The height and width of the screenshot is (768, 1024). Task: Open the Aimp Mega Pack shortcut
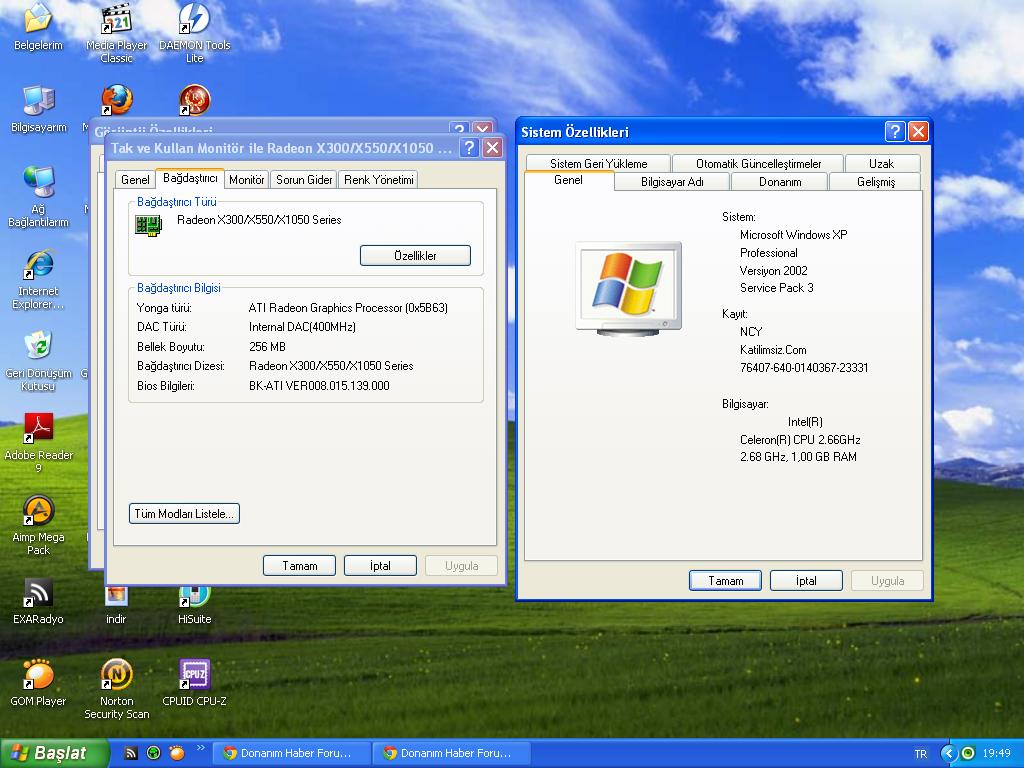[39, 525]
